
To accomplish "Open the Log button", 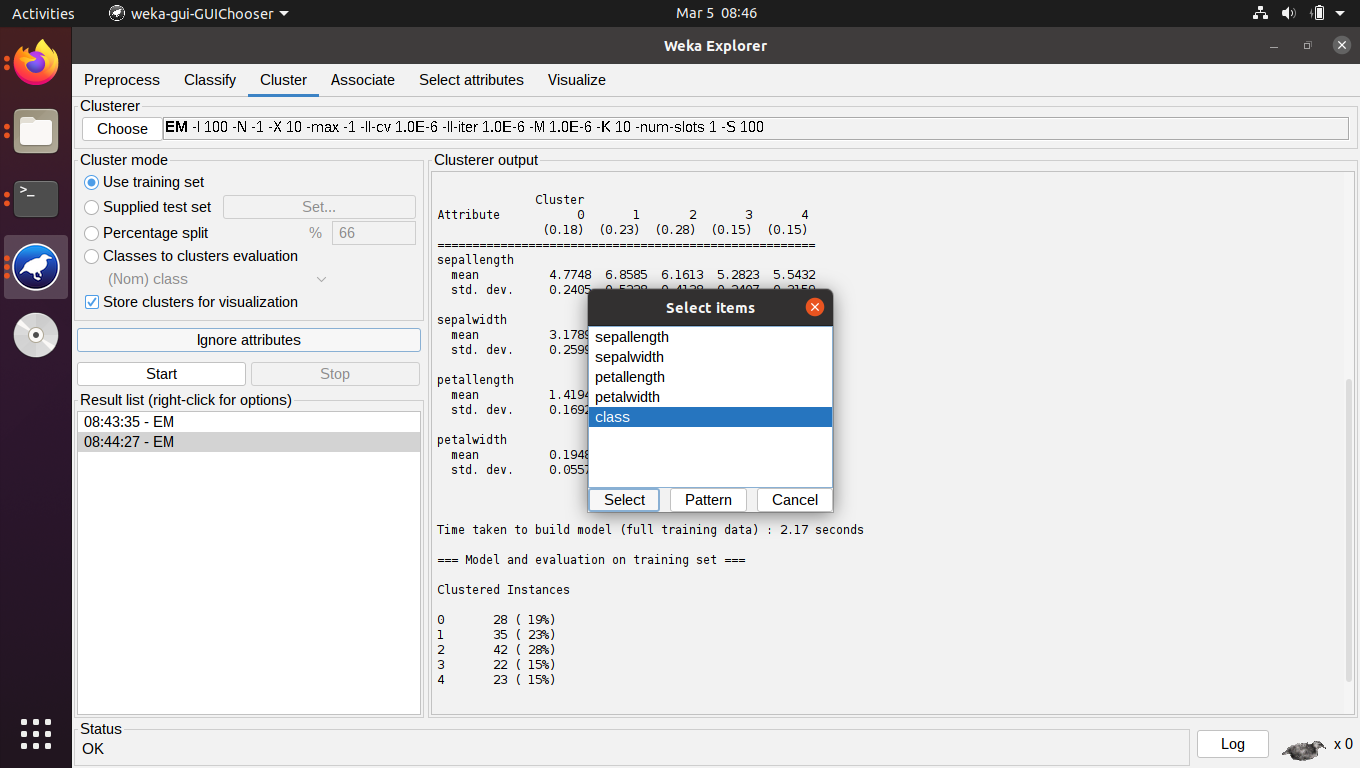I will click(x=1233, y=744).
